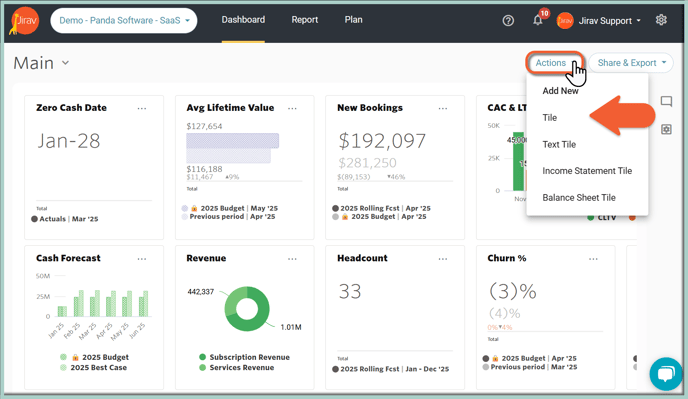Screen dimensions: 688x399
Task: Toggle 2025 Budget legend in Cash Forecast
Action: [94, 357]
